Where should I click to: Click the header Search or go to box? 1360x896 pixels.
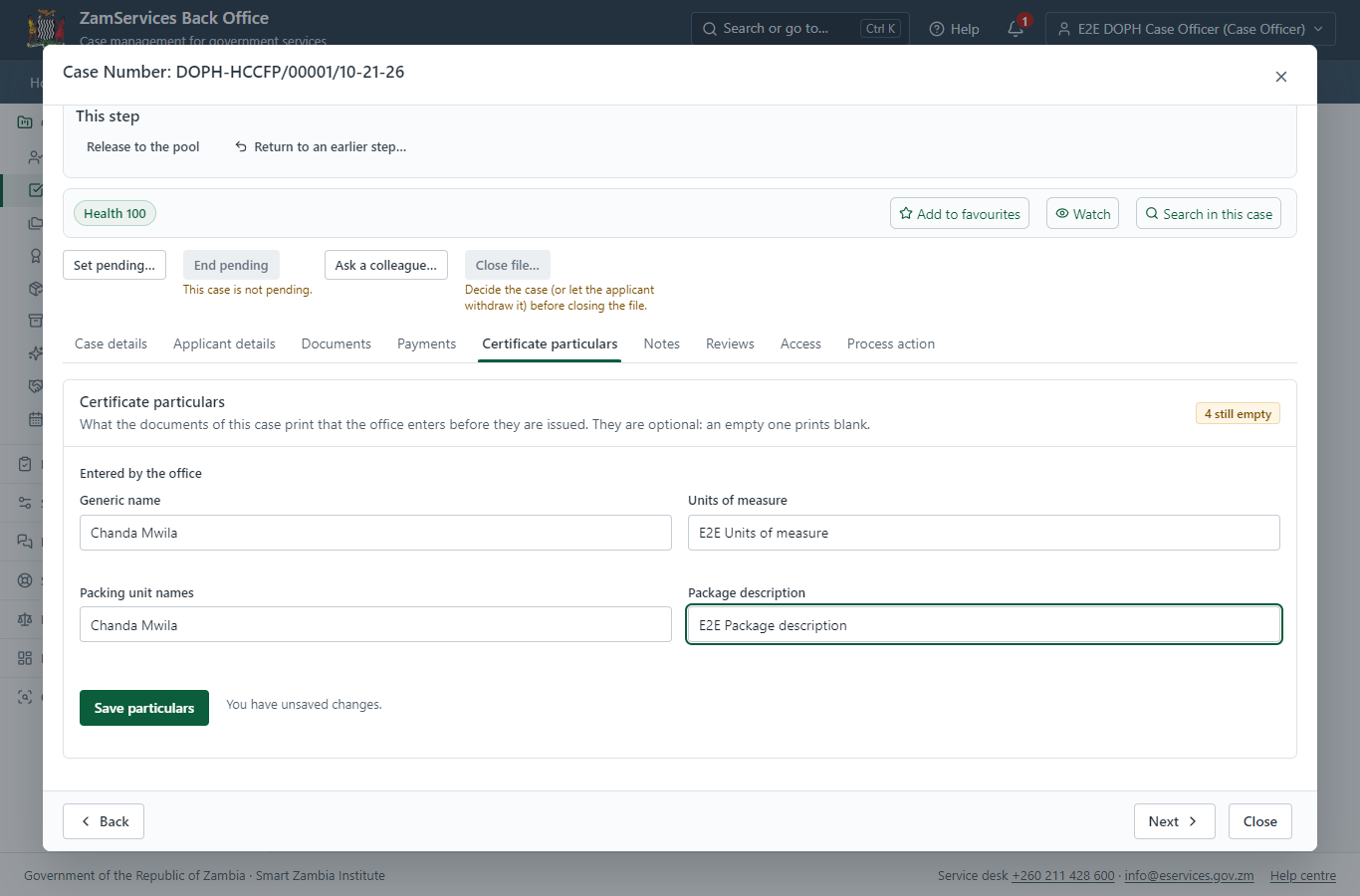tap(800, 29)
